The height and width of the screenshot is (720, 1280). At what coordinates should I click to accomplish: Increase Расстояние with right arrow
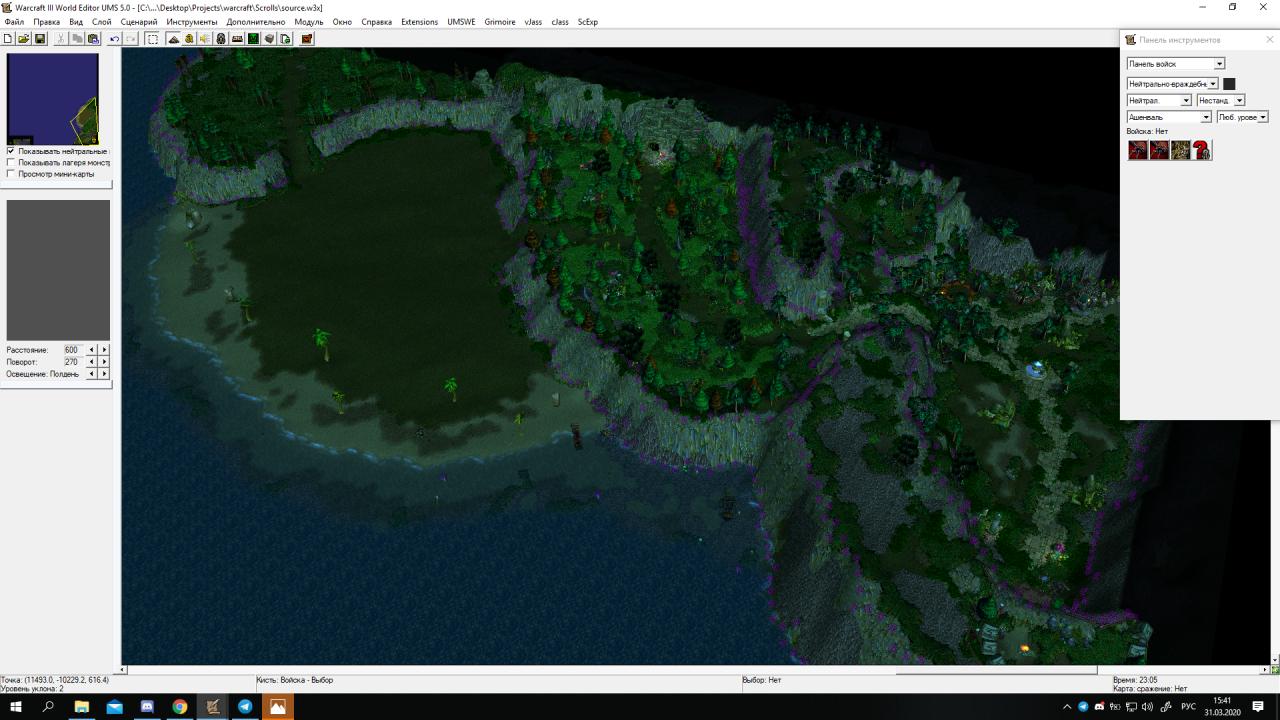pos(104,350)
